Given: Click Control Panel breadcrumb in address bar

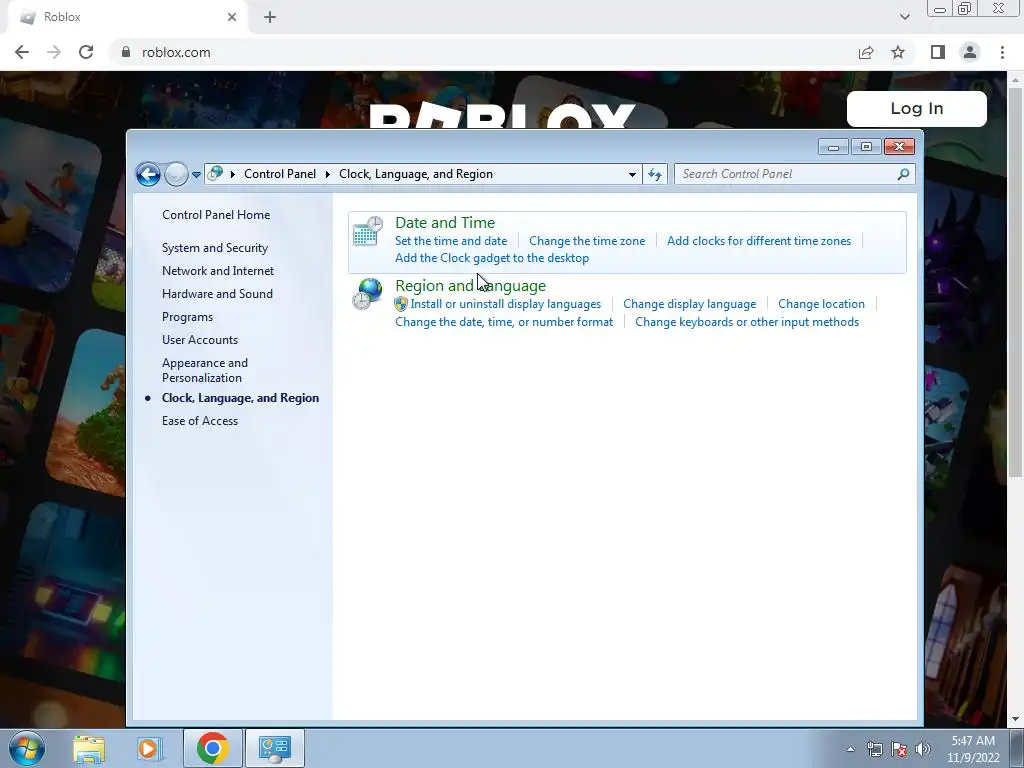Looking at the screenshot, I should [280, 174].
